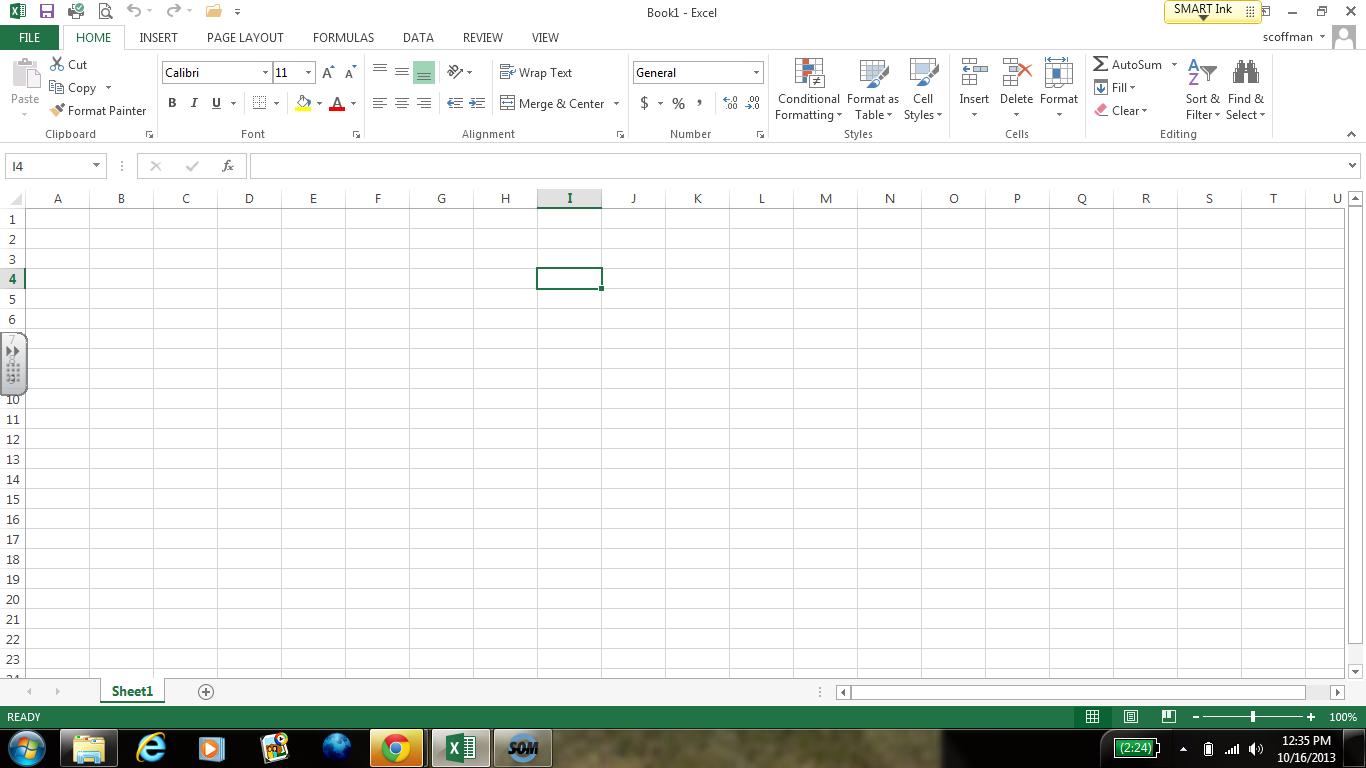Screen dimensions: 1366x768
Task: Click the Format as Table icon
Action: click(x=872, y=89)
